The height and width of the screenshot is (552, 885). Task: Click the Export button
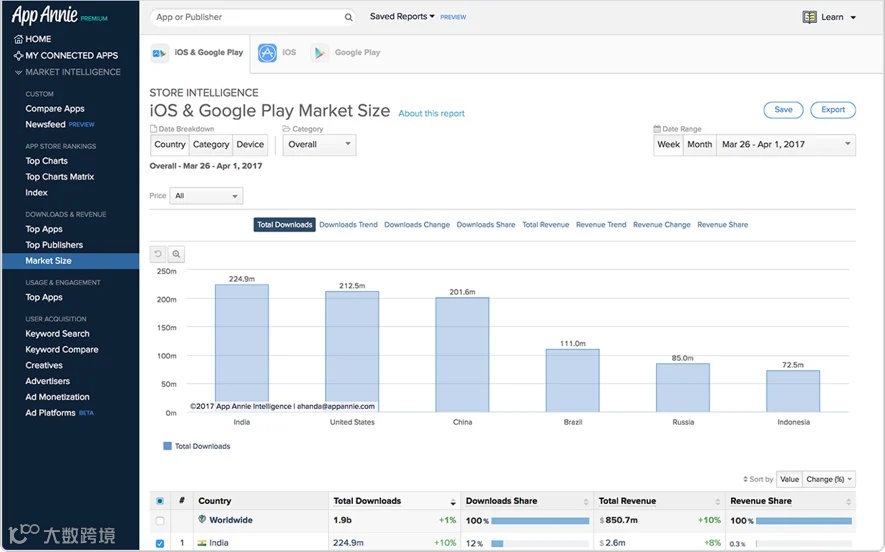click(x=833, y=110)
